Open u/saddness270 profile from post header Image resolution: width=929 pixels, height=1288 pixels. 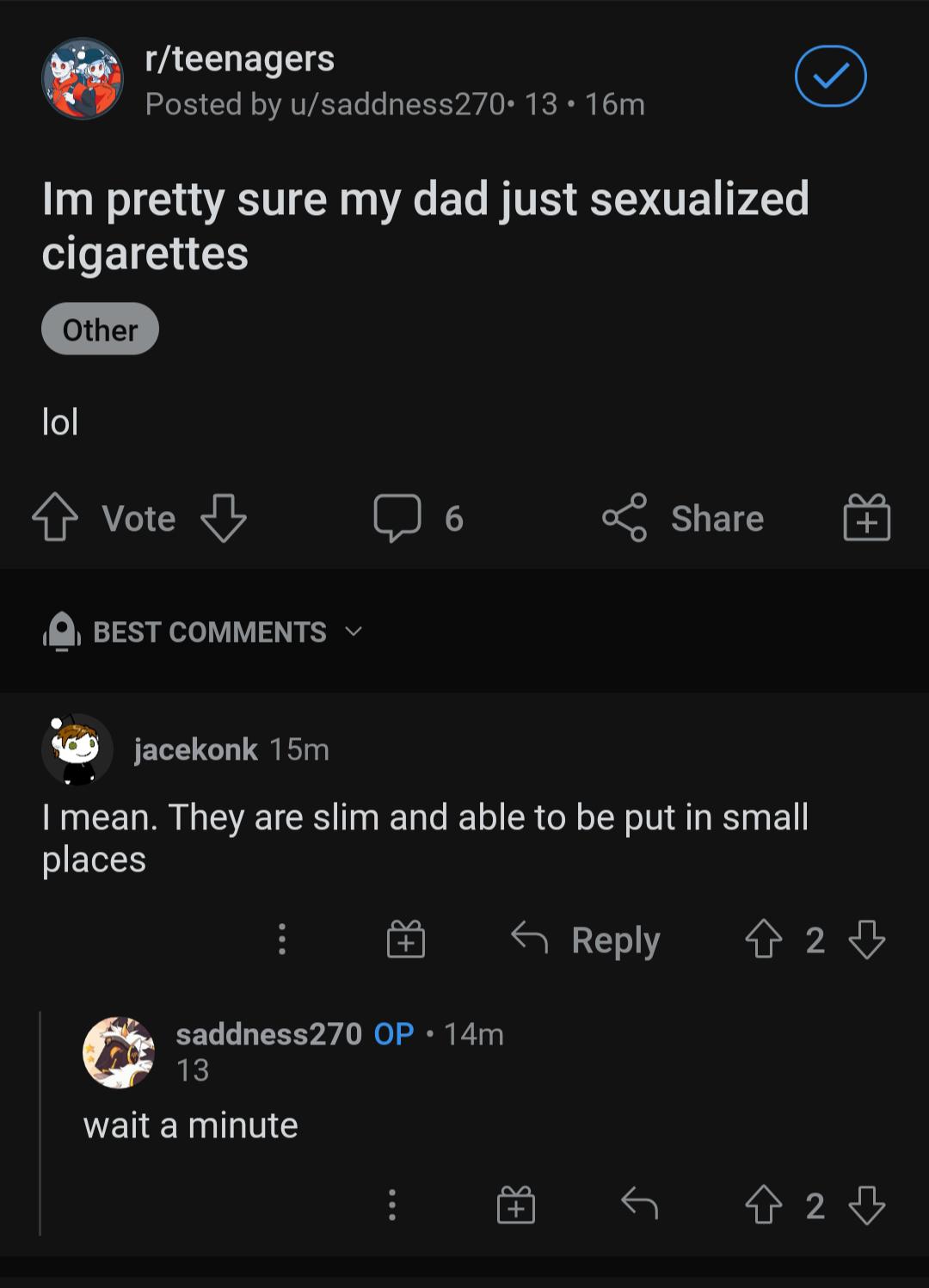point(397,104)
